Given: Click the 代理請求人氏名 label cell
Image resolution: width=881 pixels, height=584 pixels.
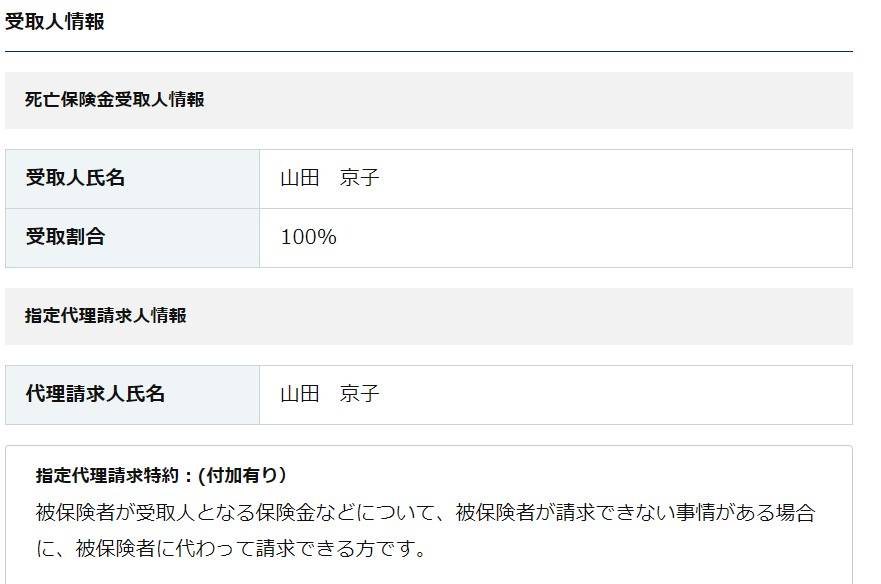Looking at the screenshot, I should point(133,395).
